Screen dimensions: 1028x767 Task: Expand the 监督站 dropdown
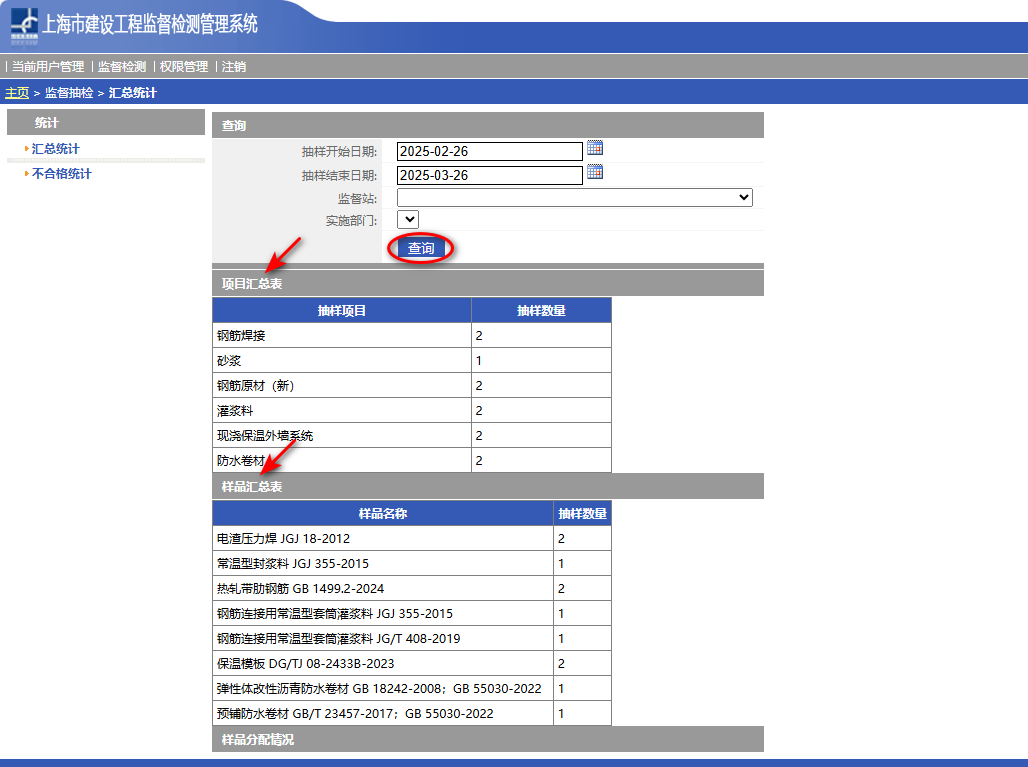(574, 198)
